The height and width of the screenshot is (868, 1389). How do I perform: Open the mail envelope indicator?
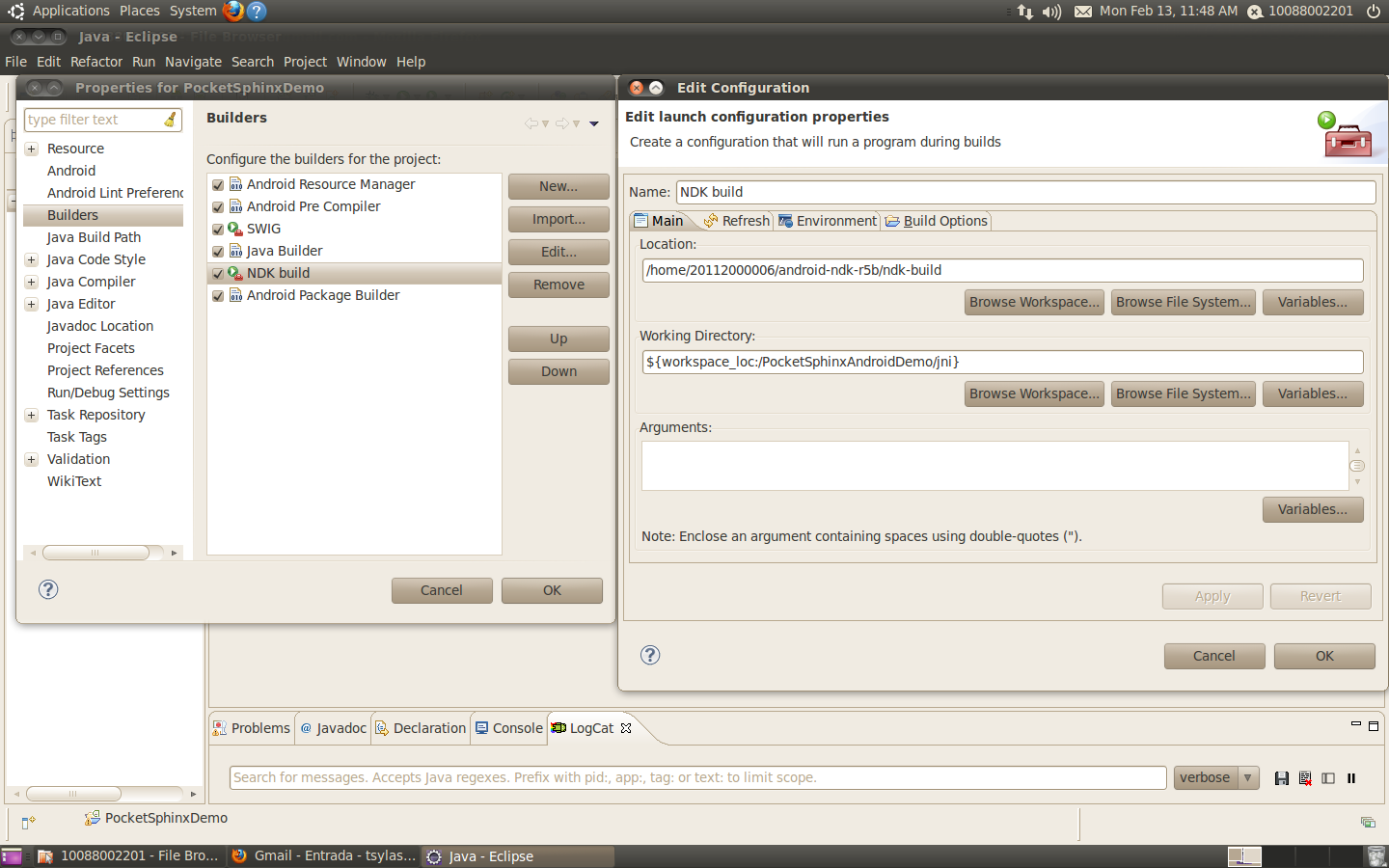(x=1083, y=12)
